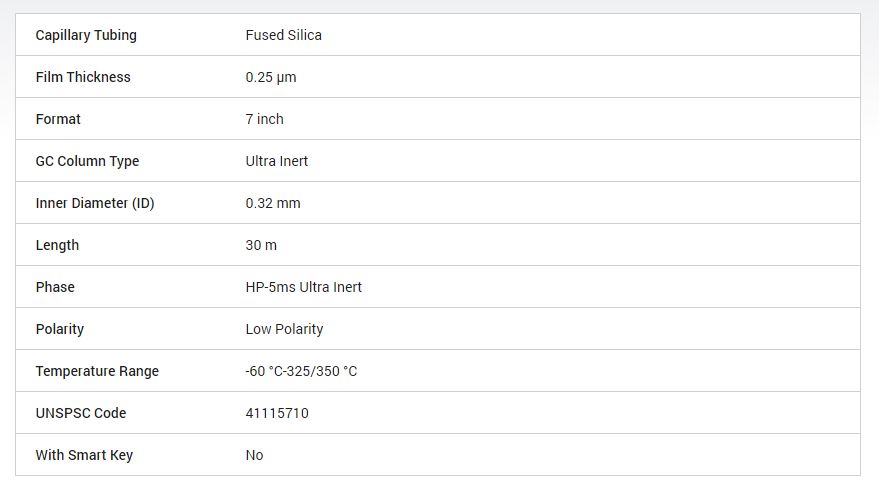Select the 30 m value

tap(261, 245)
